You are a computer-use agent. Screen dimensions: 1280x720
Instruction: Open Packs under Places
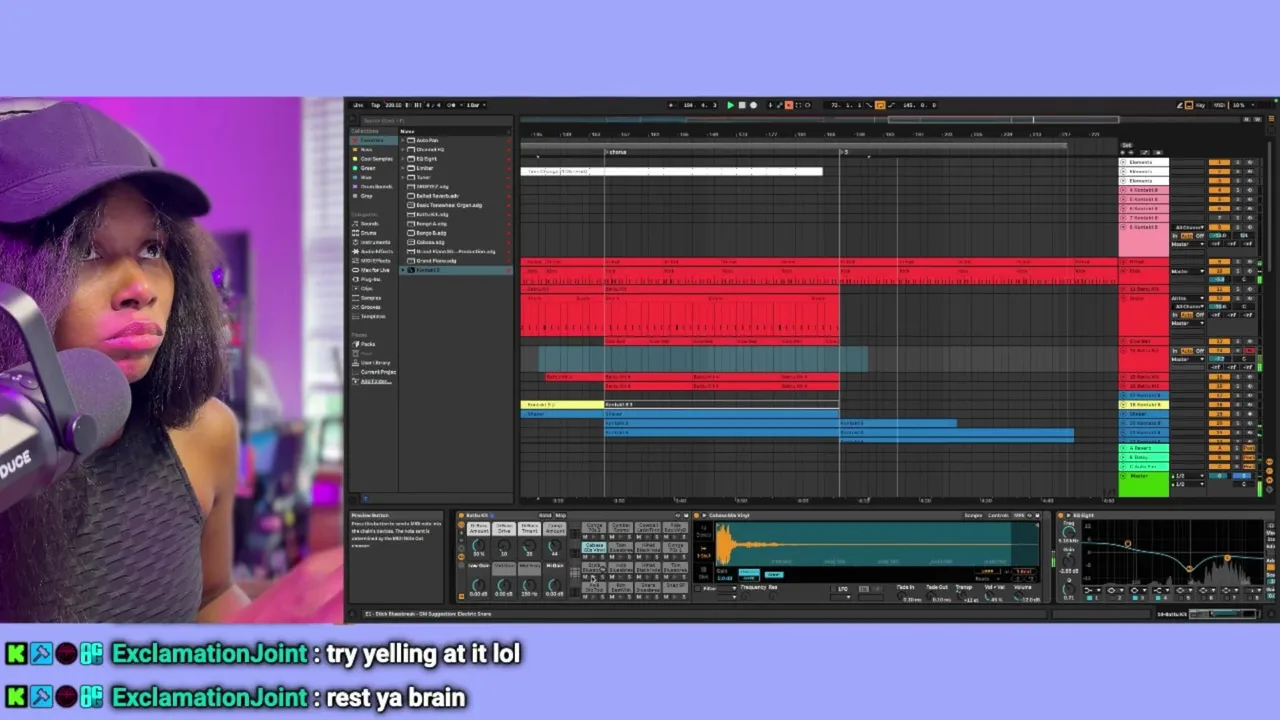click(368, 344)
